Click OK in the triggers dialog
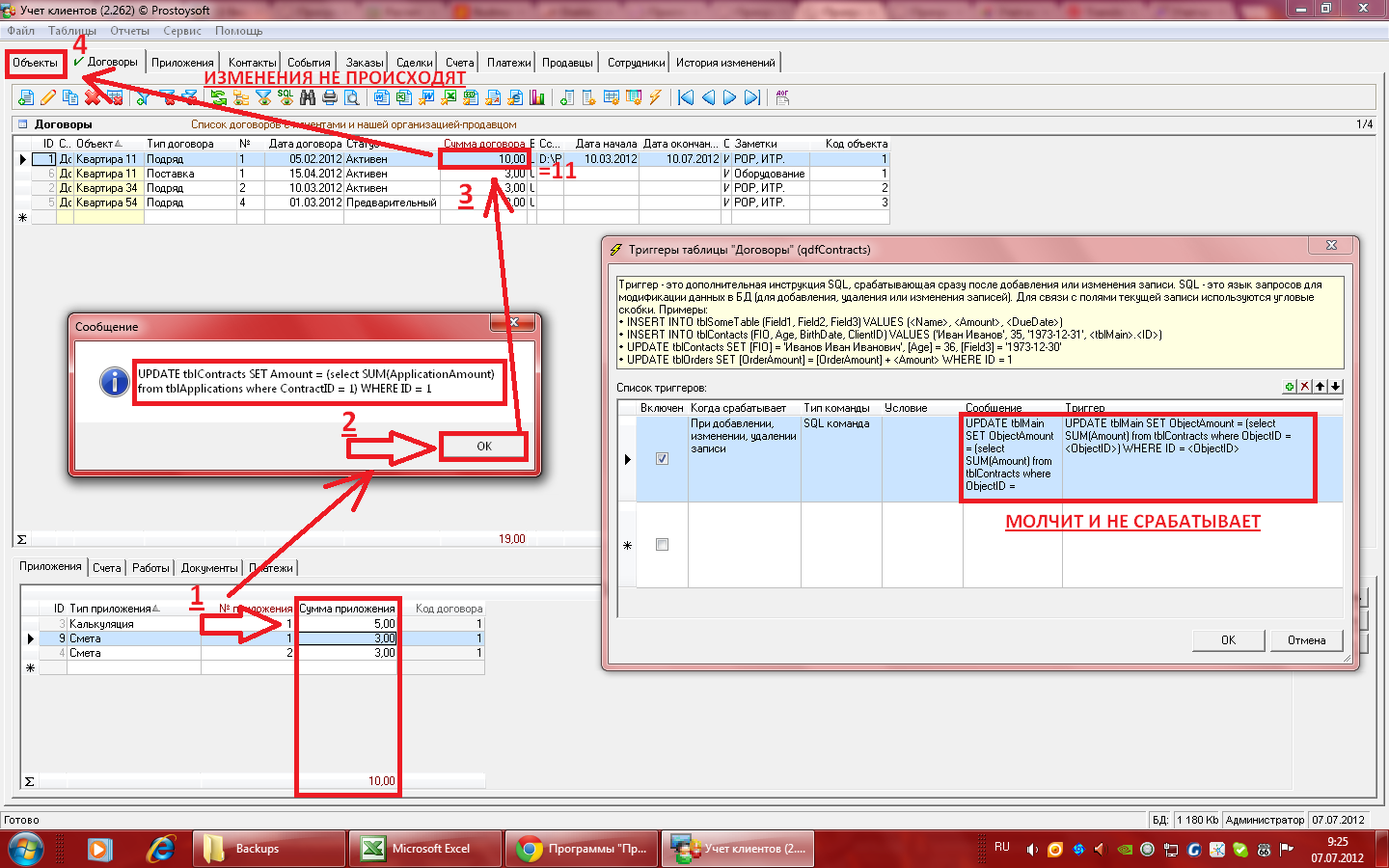Image resolution: width=1389 pixels, height=868 pixels. click(1228, 640)
